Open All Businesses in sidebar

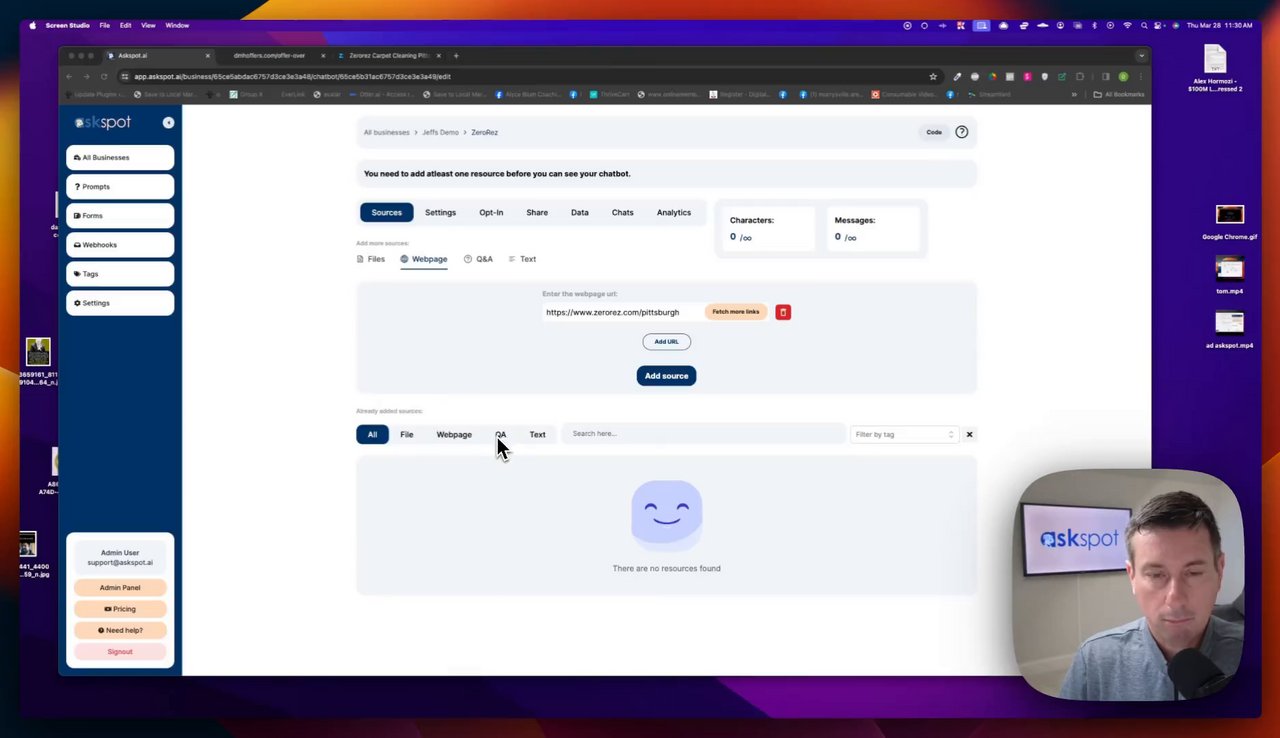120,157
